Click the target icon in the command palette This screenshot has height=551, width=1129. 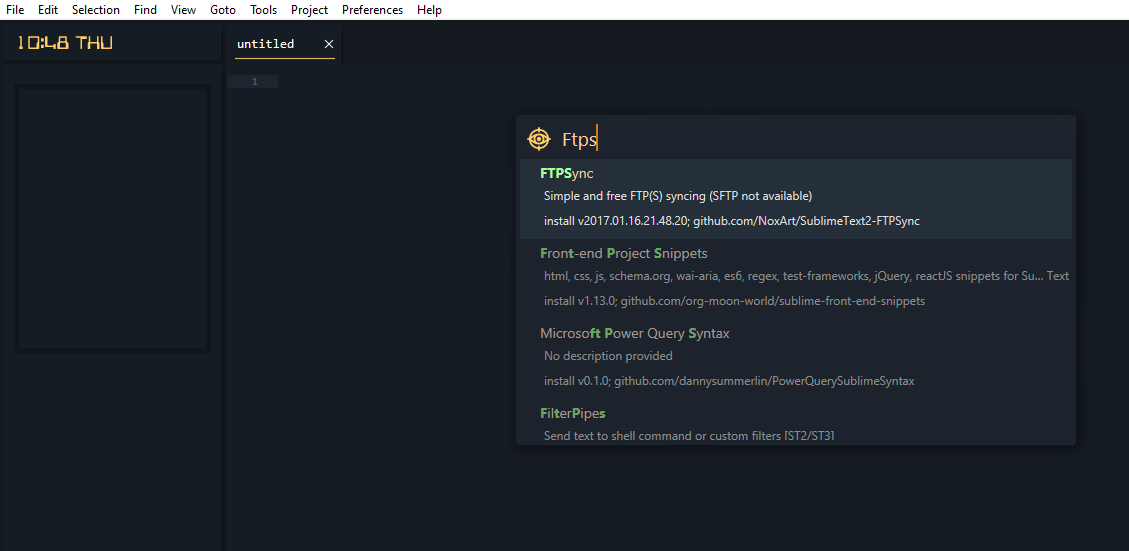click(539, 138)
